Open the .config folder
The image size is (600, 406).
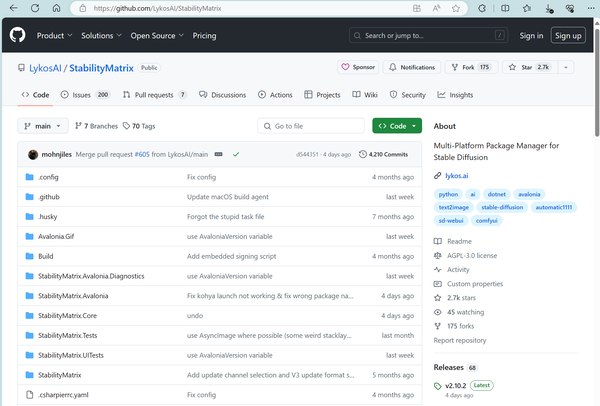(48, 177)
